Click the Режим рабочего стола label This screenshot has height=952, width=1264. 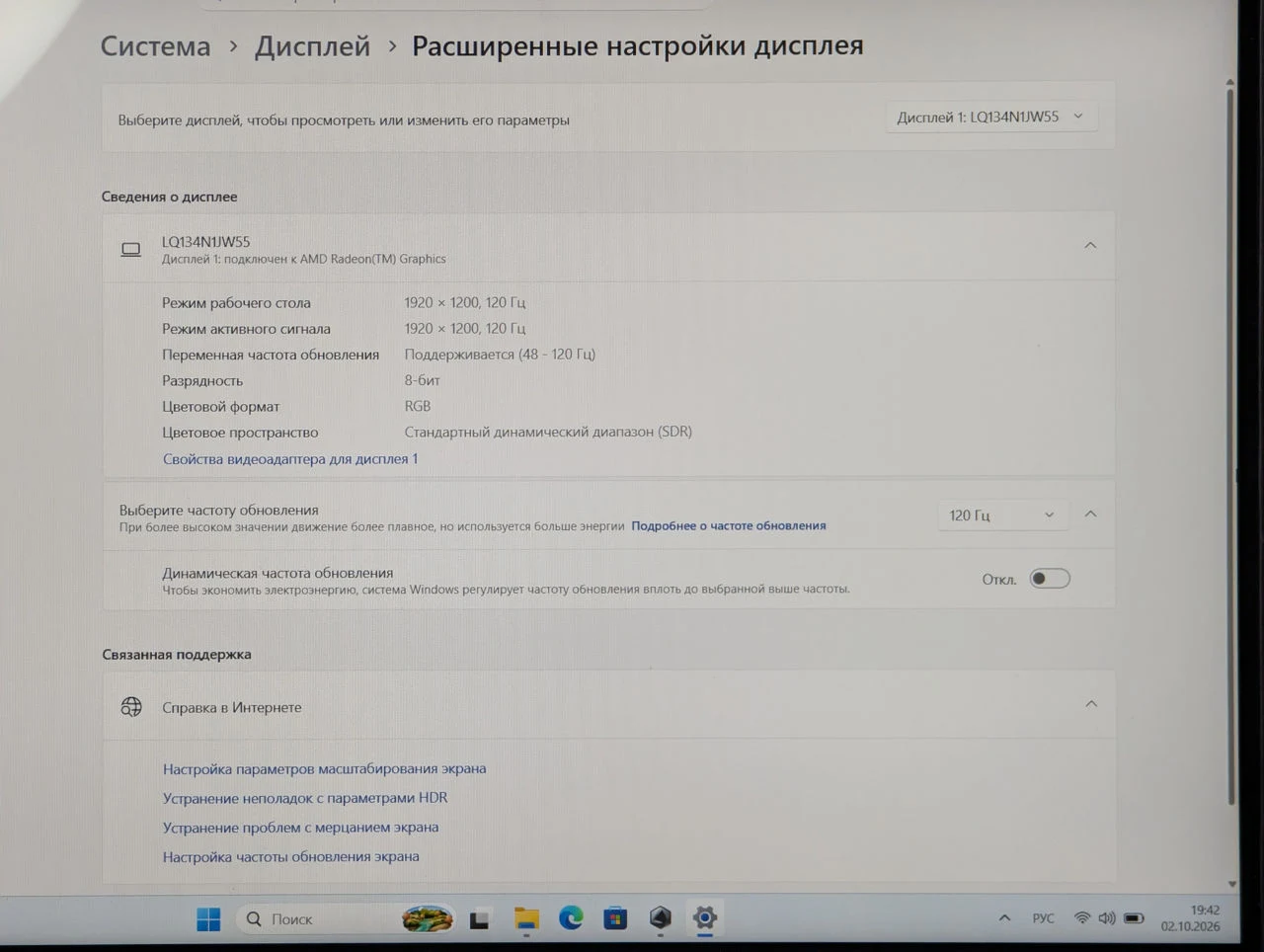(x=236, y=303)
